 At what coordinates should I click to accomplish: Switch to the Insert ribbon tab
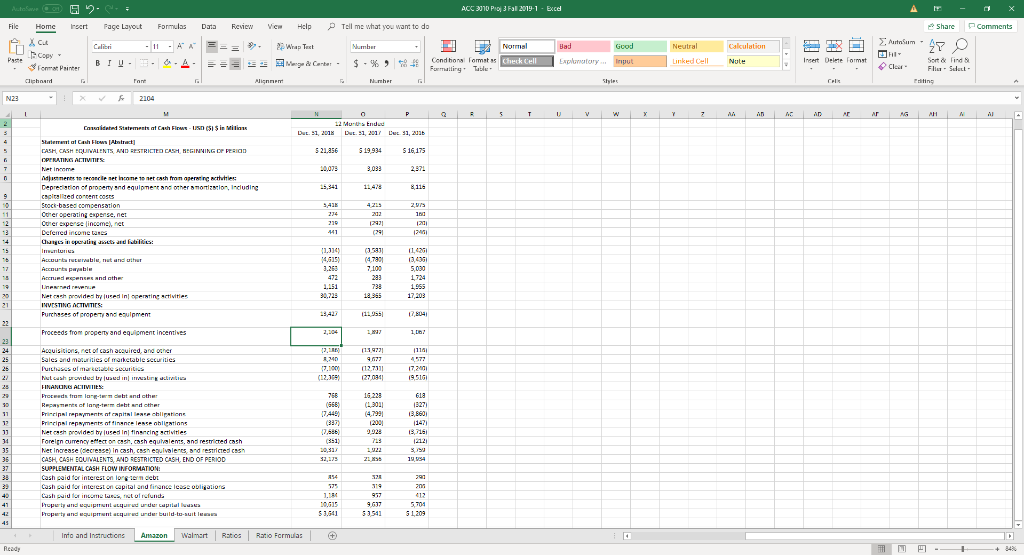click(79, 26)
